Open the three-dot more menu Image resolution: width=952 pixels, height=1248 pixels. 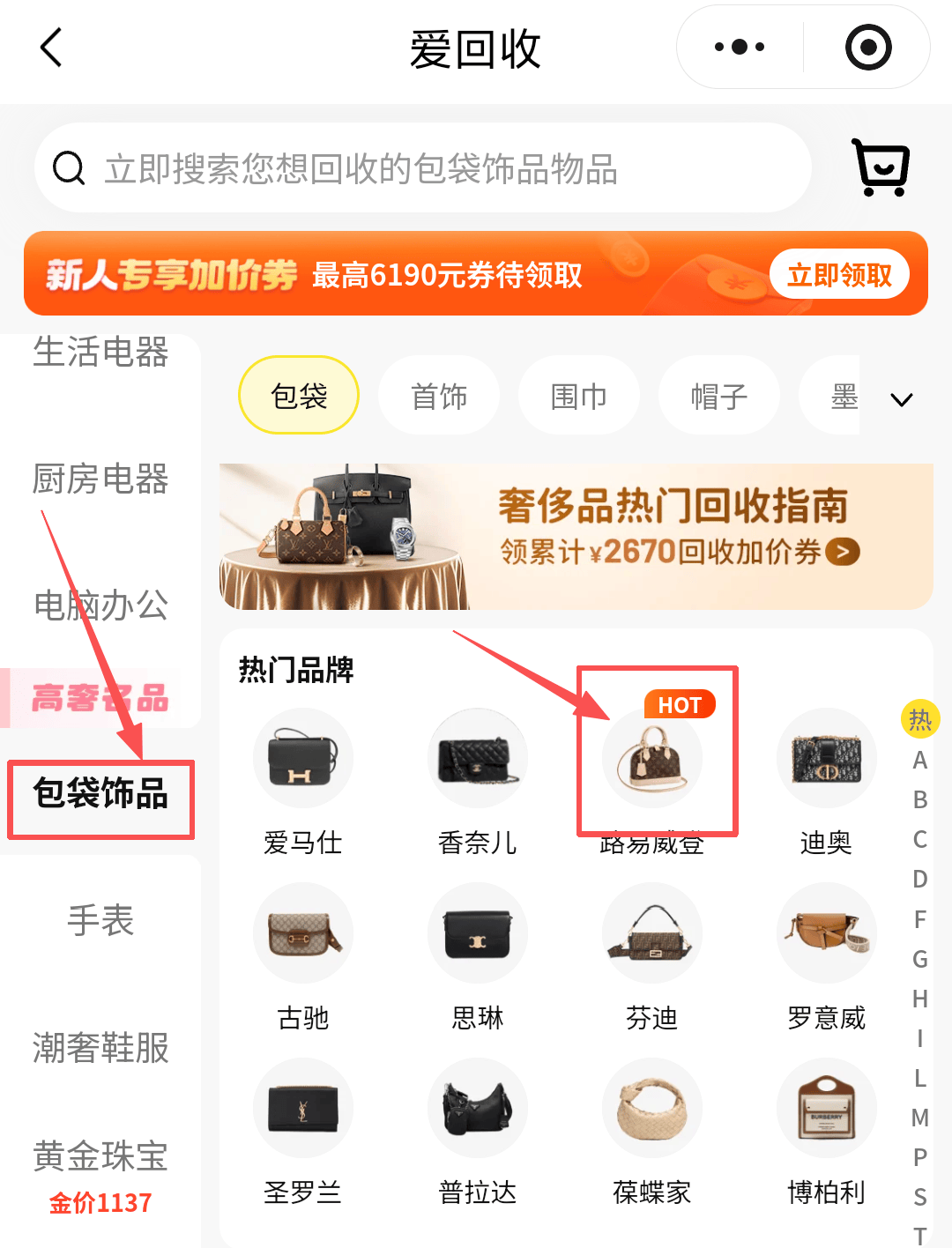click(740, 47)
